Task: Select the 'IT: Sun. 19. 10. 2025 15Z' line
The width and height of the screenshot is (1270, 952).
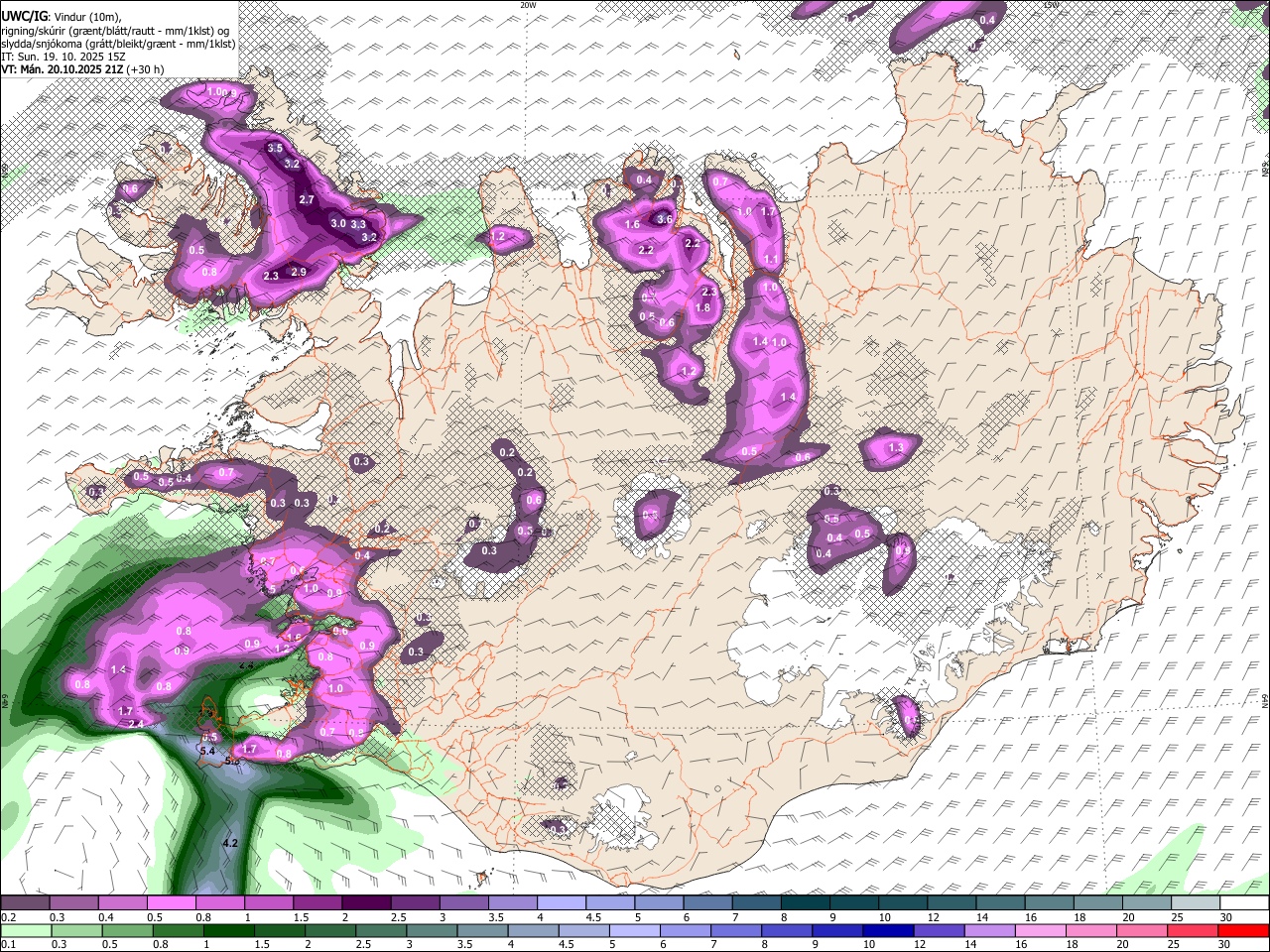Action: pyautogui.click(x=63, y=57)
